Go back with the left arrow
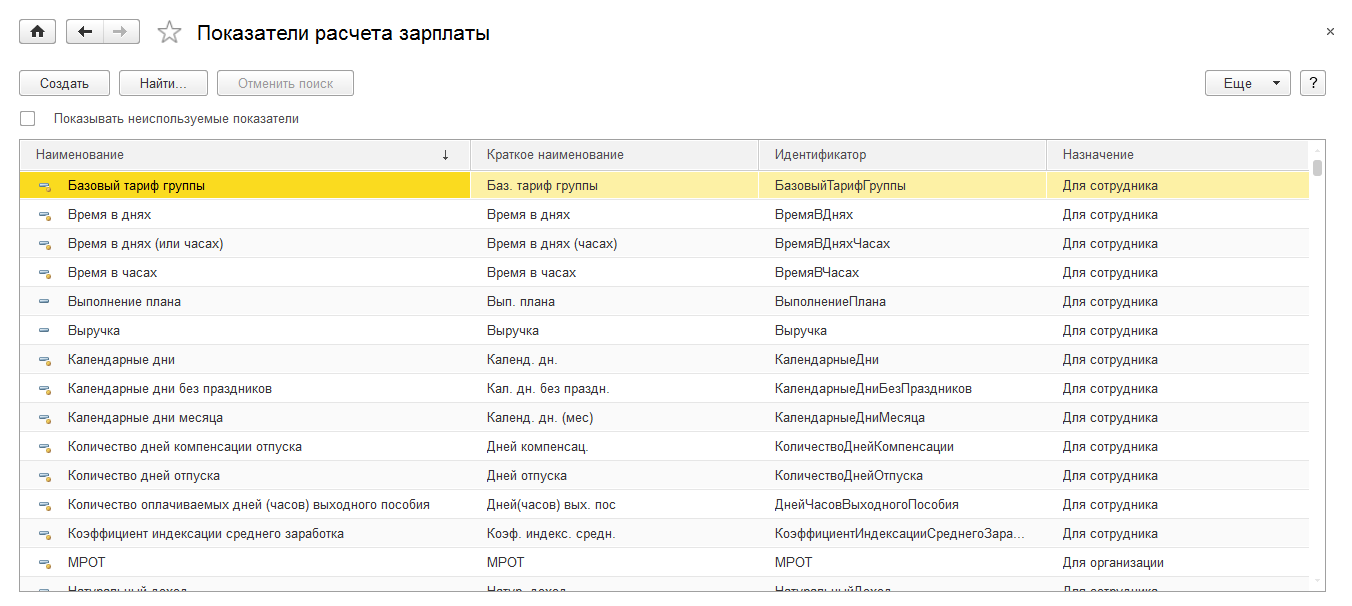Image resolution: width=1352 pixels, height=606 pixels. [85, 32]
